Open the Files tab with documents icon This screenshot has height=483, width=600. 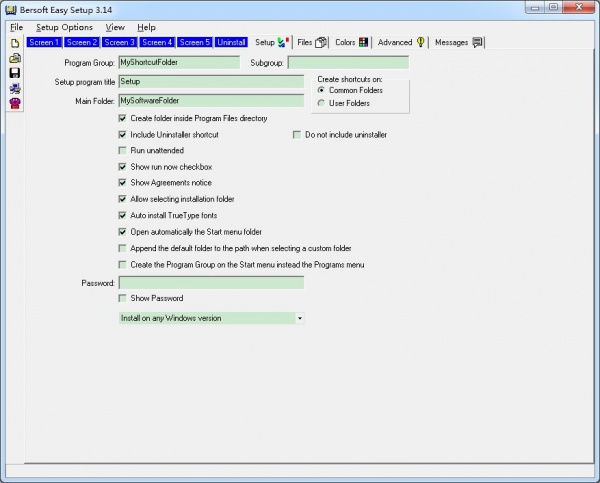click(x=312, y=43)
